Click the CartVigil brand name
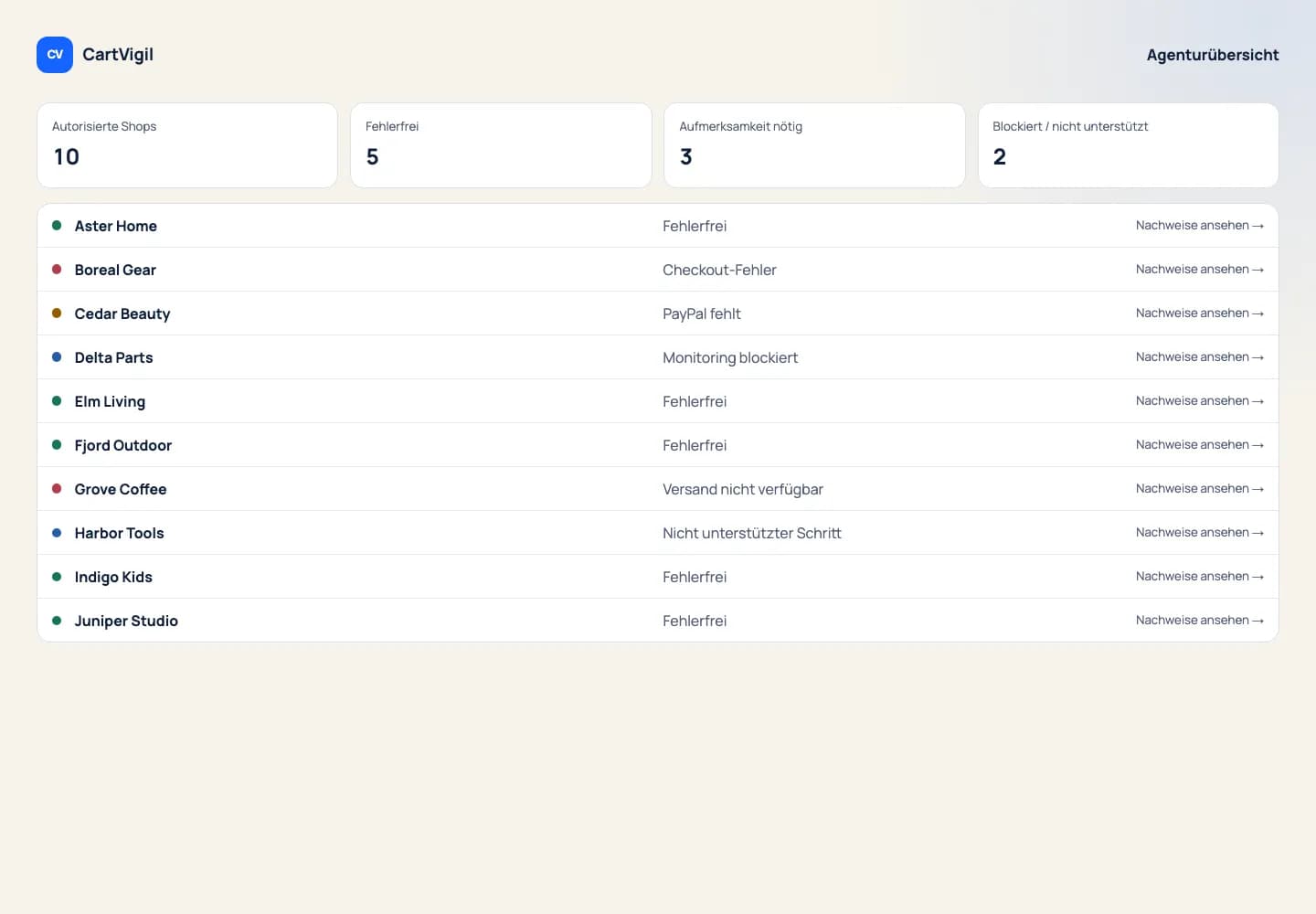 (x=118, y=55)
